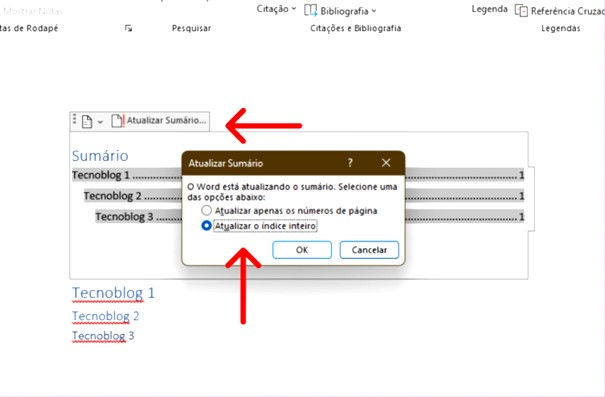Click the Sumário heading title

click(100, 156)
